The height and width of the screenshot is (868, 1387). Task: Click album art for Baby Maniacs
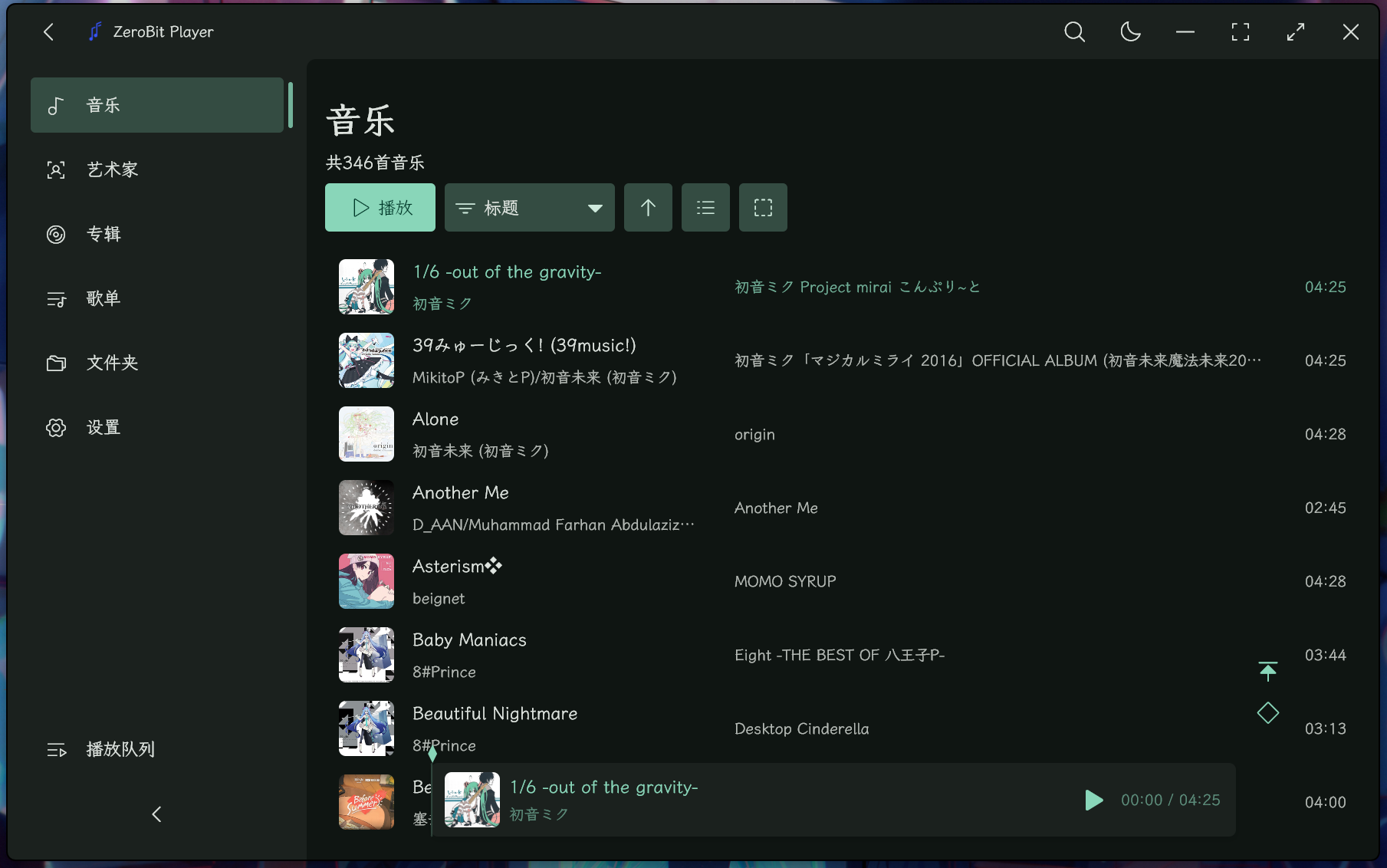click(x=366, y=655)
